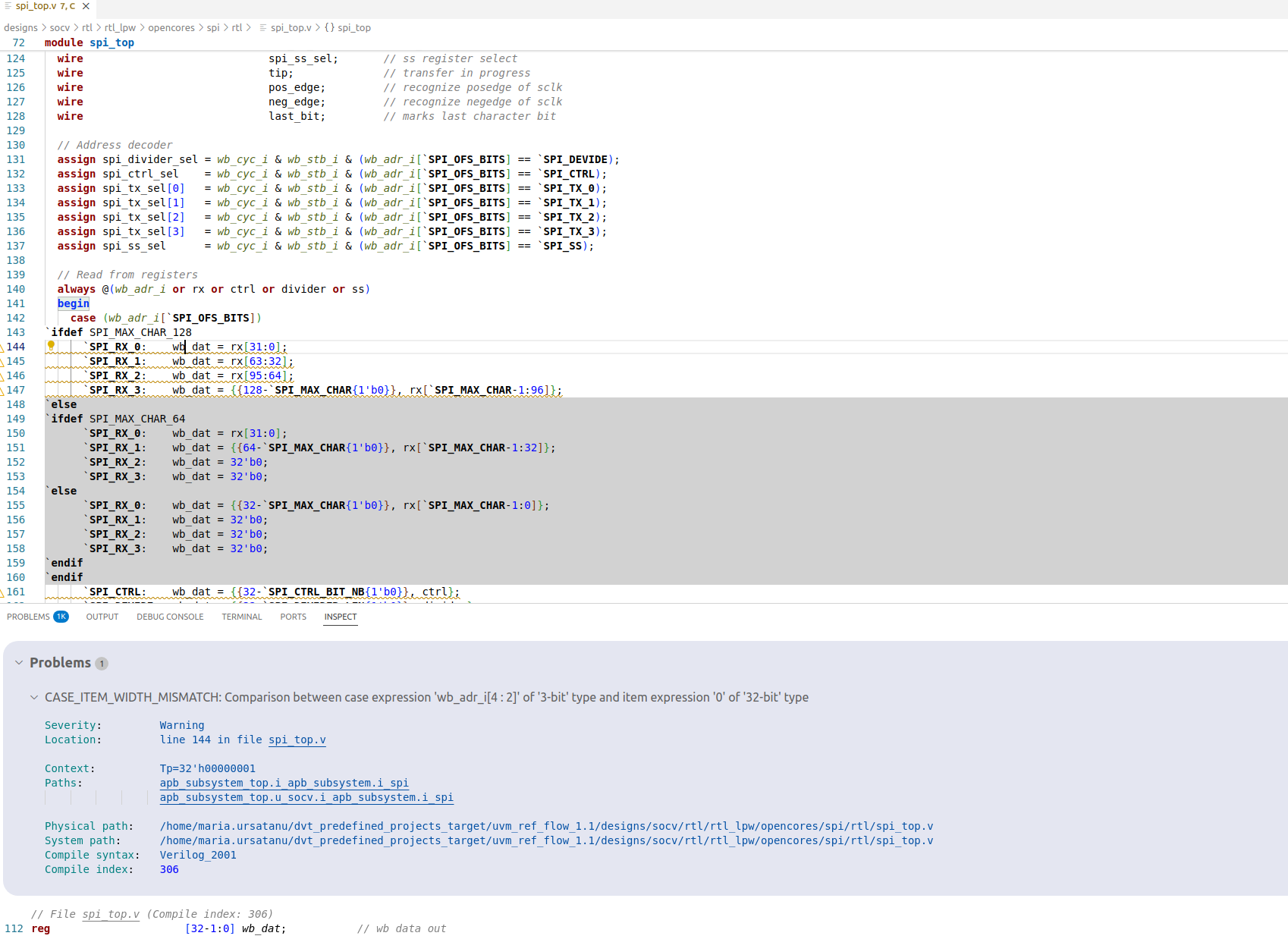Image resolution: width=1288 pixels, height=939 pixels.
Task: Collapse the Problems section in the Inspect panel
Action: 18,662
